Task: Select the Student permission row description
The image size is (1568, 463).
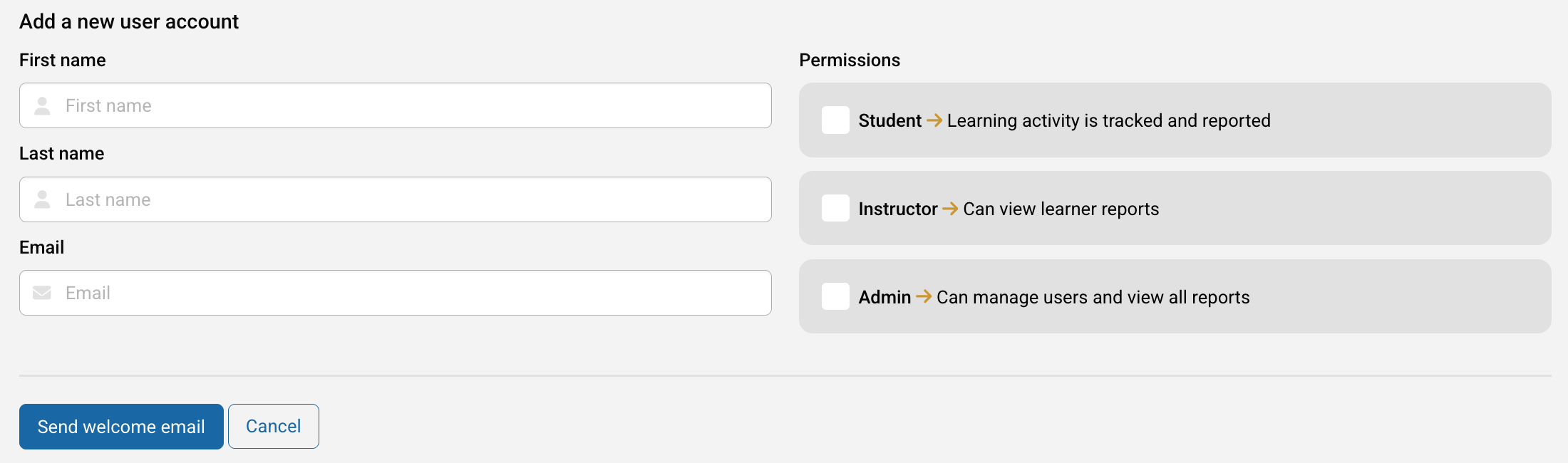Action: 1108,120
